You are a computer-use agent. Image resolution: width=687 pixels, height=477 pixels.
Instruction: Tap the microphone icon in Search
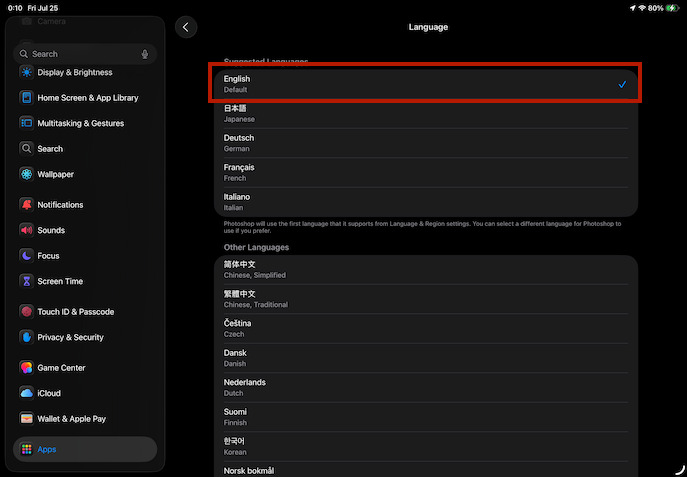(x=146, y=54)
